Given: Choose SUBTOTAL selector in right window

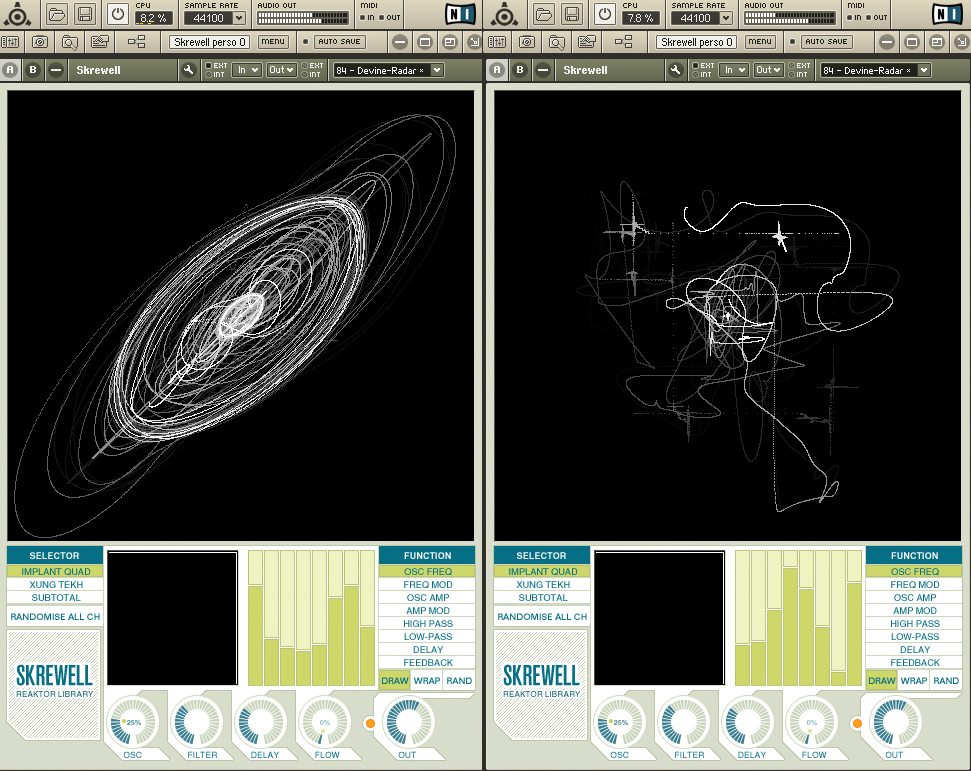Looking at the screenshot, I should tap(542, 597).
